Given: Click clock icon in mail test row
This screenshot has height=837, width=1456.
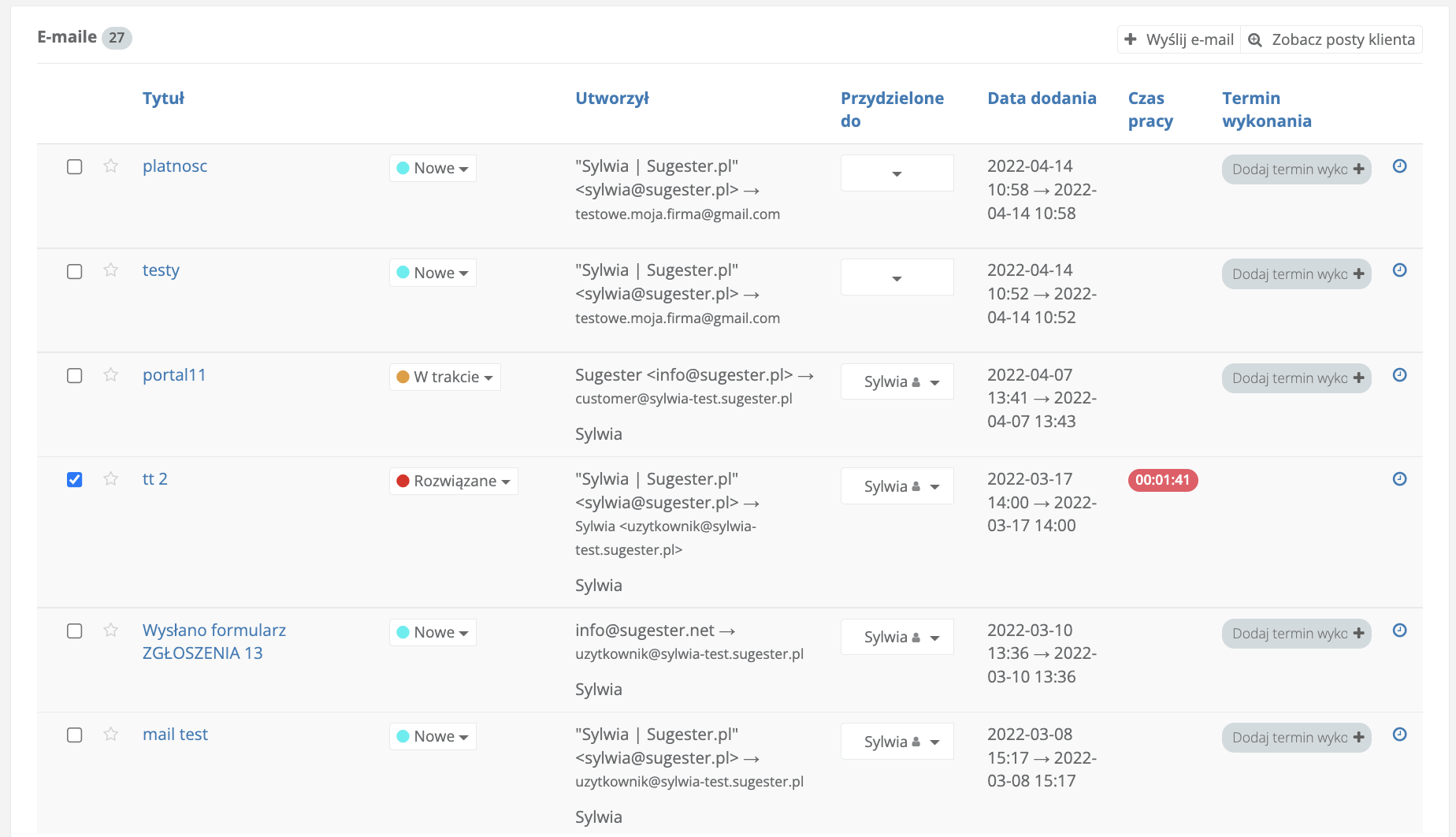Looking at the screenshot, I should [x=1399, y=735].
